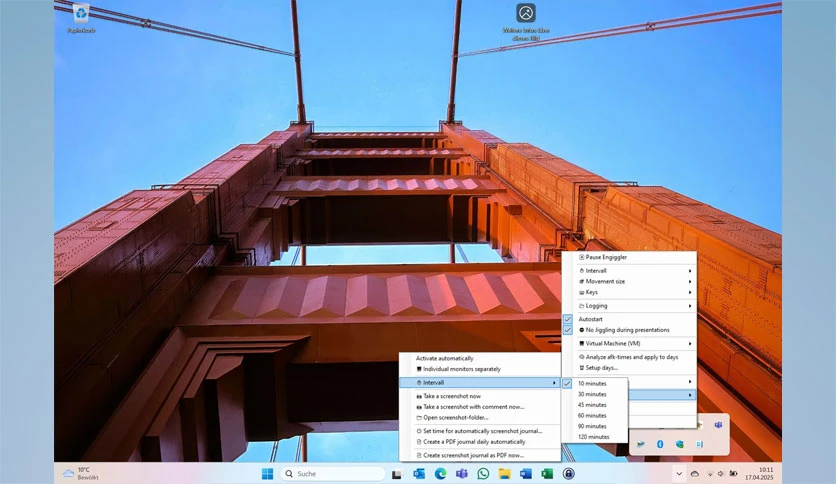
Task: Expand the Keys submenu
Action: pos(629,292)
